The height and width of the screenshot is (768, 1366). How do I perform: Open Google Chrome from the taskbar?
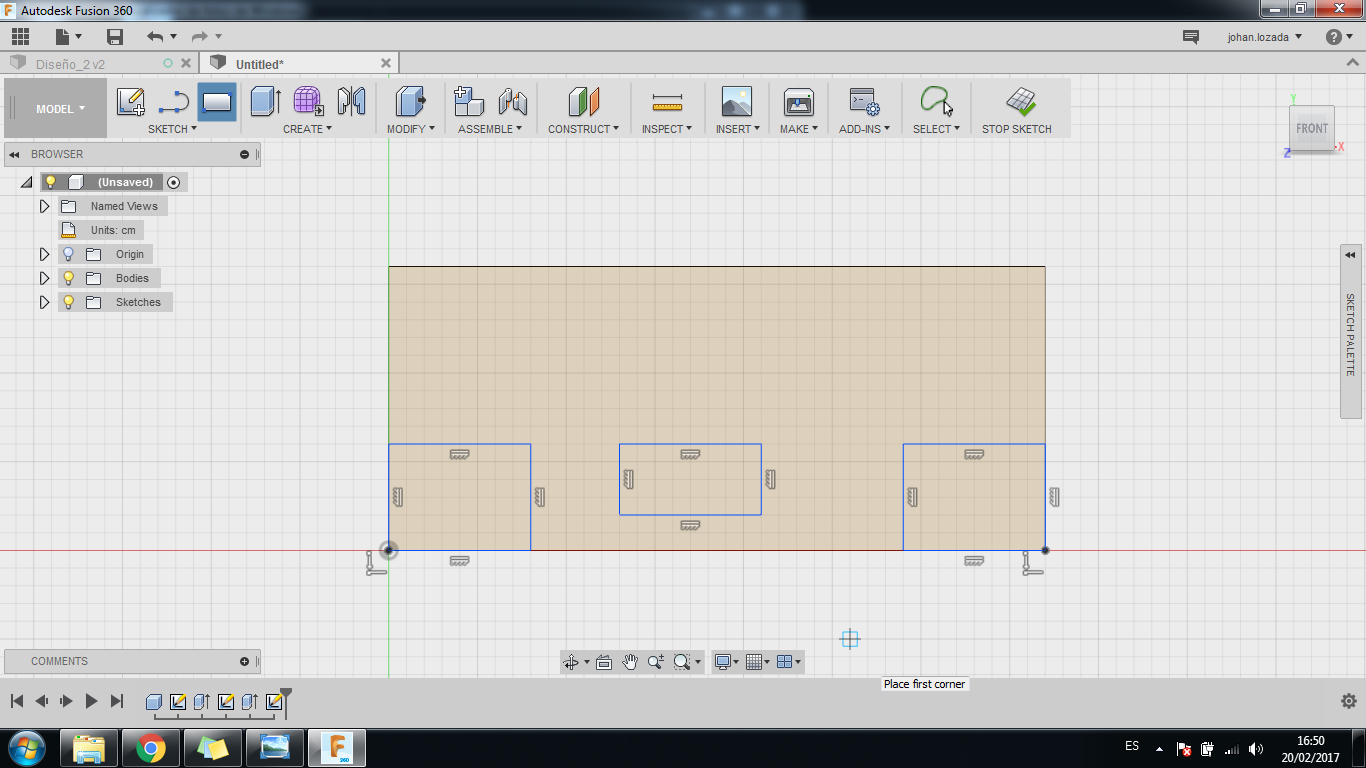[x=151, y=748]
